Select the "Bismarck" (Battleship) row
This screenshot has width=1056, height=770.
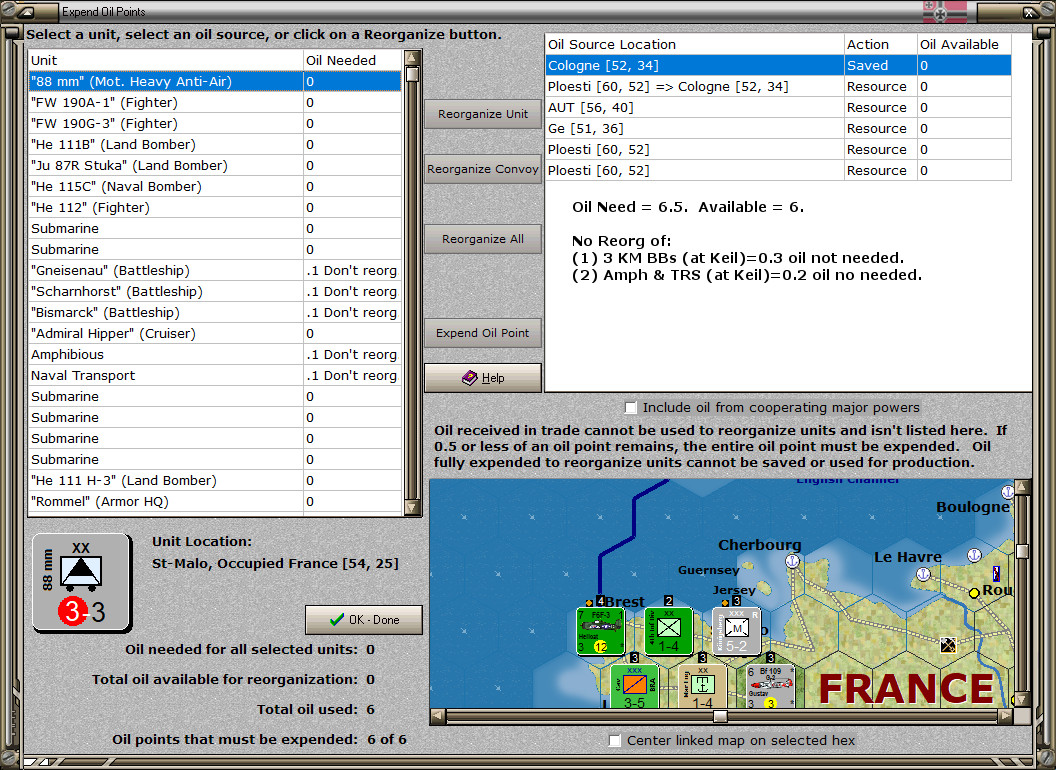(x=215, y=312)
